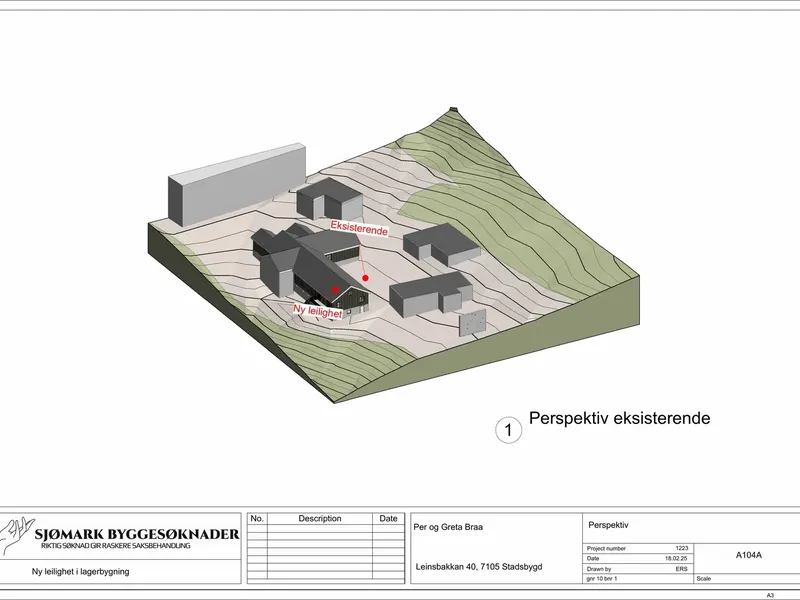This screenshot has height=600, width=800.
Task: Click 'gnr 10 bnr 1' property reference
Action: coord(602,579)
